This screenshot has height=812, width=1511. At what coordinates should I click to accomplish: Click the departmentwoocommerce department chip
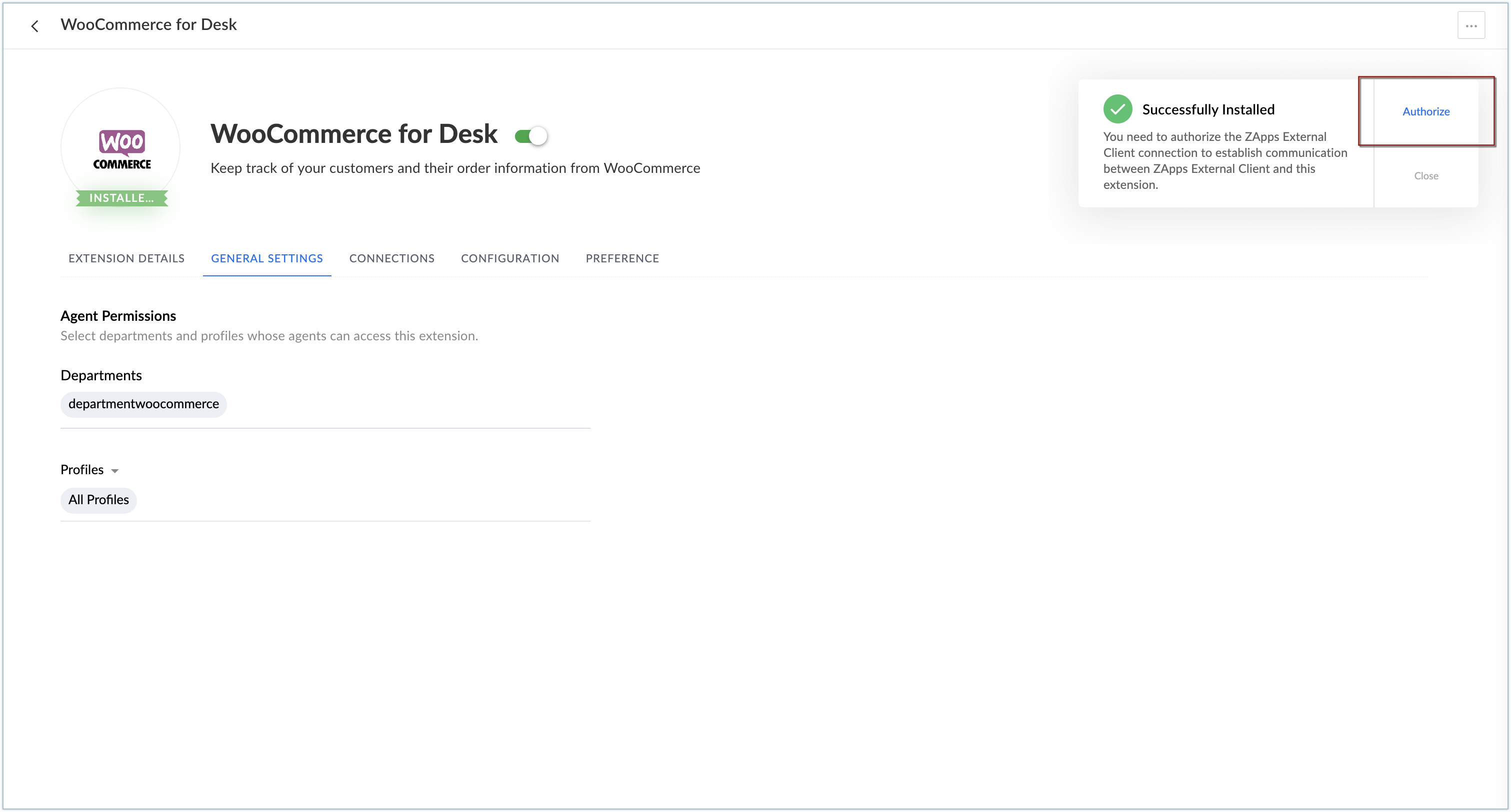[143, 404]
